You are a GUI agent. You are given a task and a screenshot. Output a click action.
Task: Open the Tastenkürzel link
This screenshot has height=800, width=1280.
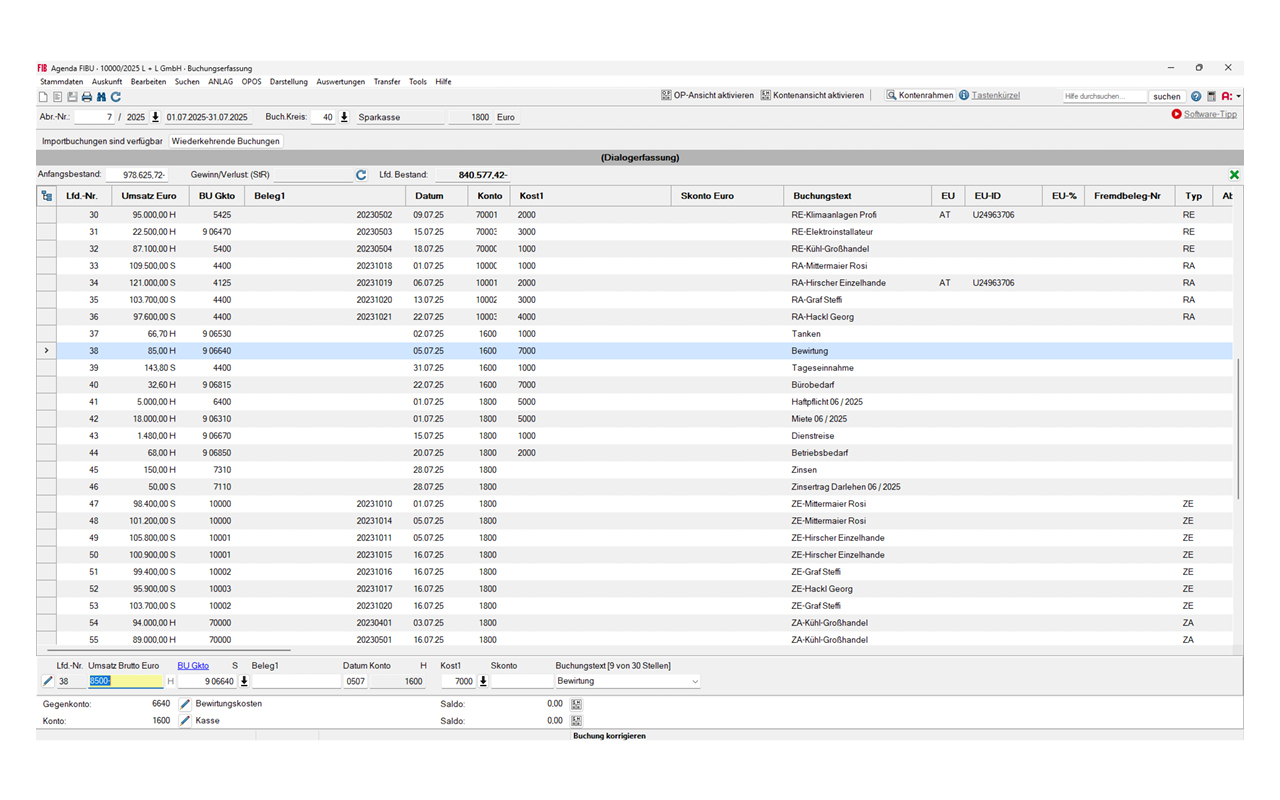[995, 96]
